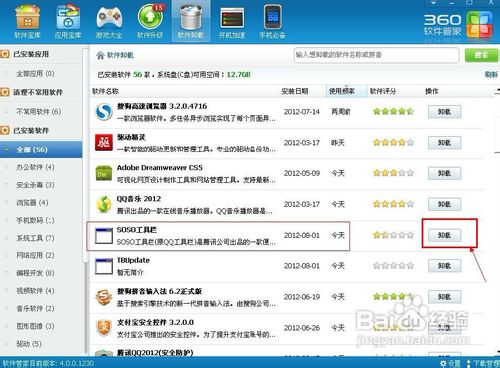Select 编程开发 (8) category
The height and width of the screenshot is (368, 500).
35,273
